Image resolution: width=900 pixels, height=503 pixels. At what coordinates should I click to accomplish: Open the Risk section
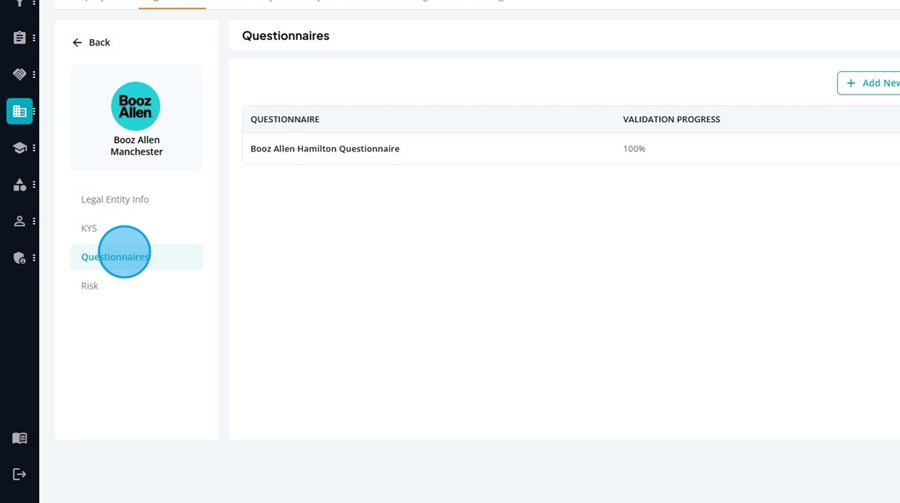point(90,285)
